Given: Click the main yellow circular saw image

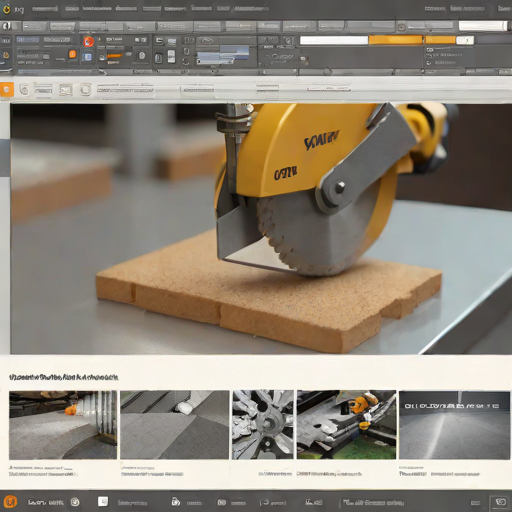Looking at the screenshot, I should [261, 229].
